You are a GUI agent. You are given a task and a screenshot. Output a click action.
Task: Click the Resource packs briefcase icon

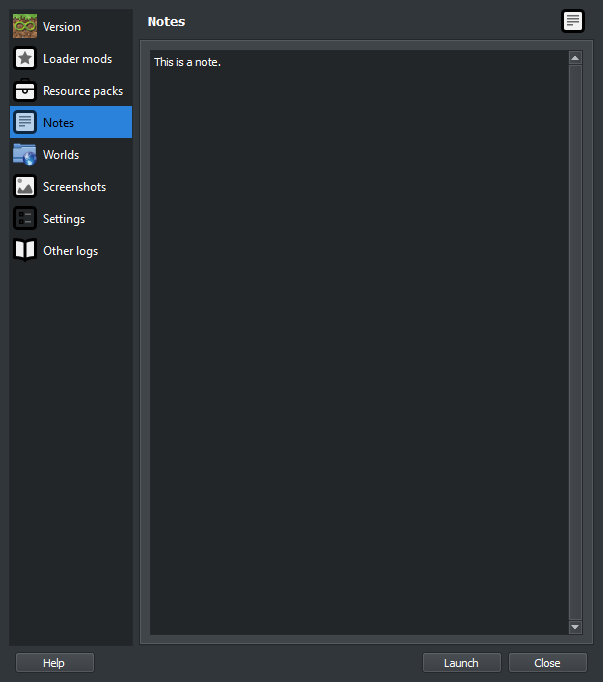pos(25,90)
